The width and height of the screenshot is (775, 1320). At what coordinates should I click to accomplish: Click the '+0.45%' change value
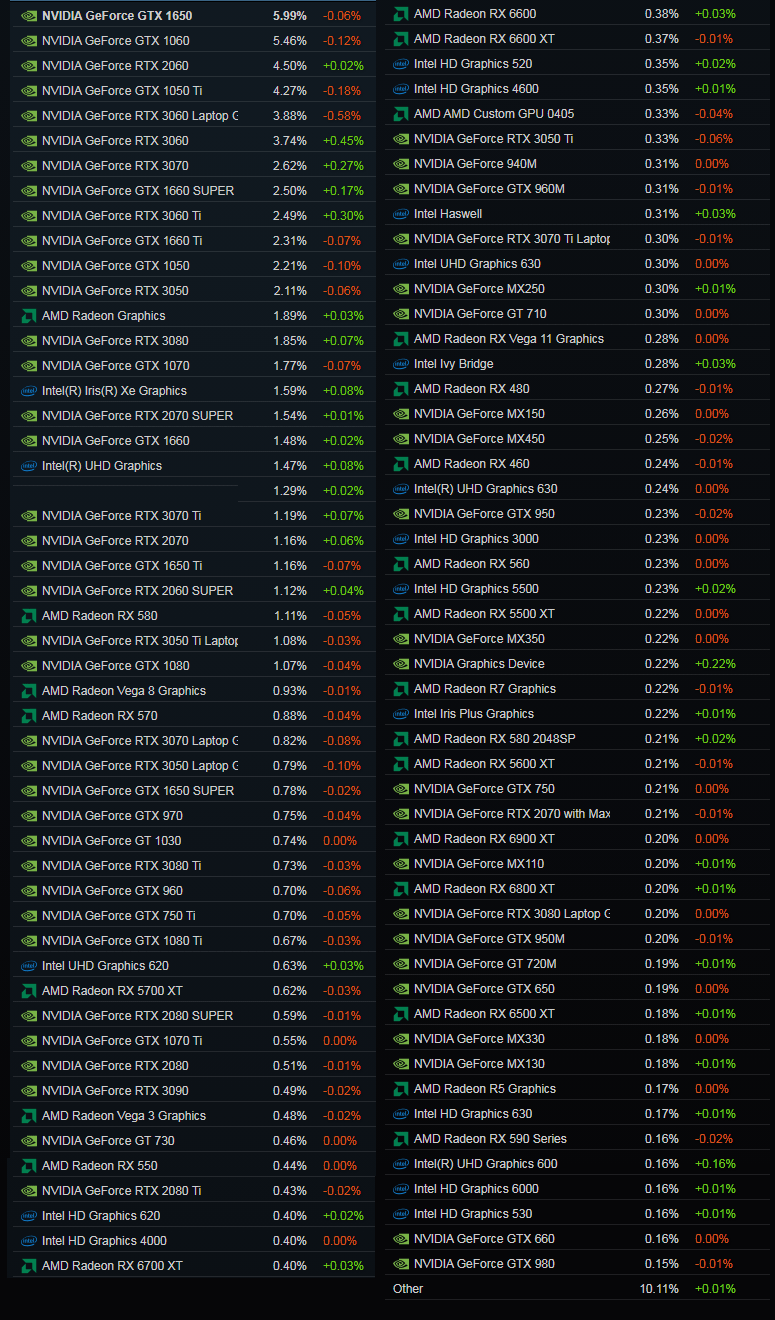(x=342, y=141)
